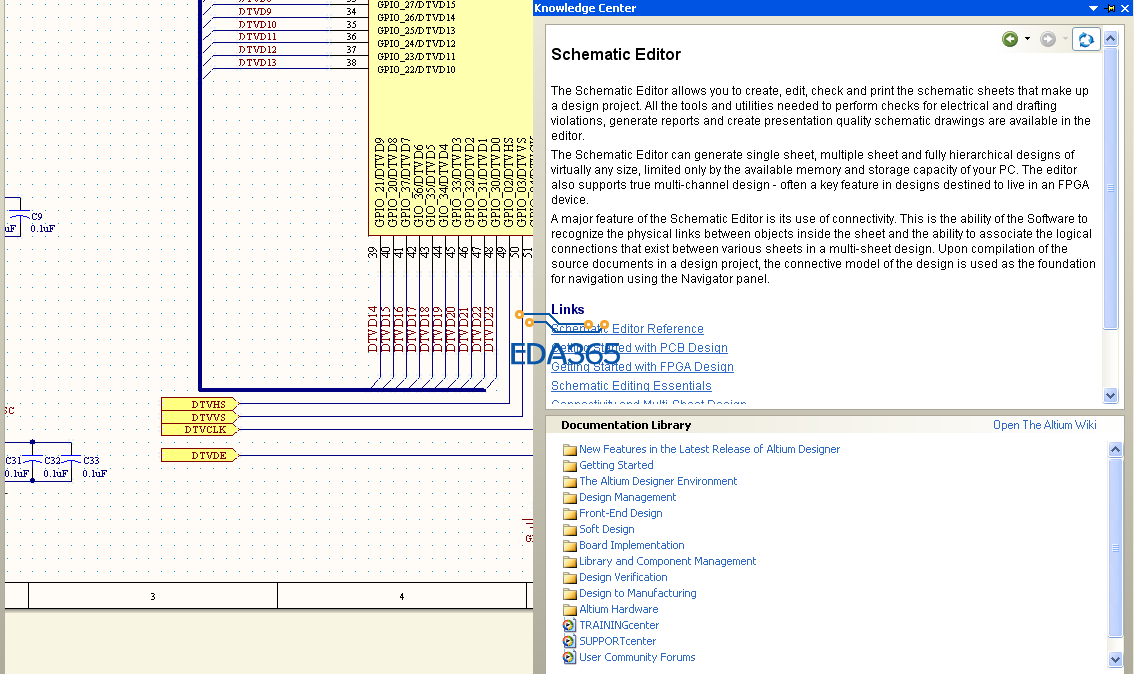This screenshot has height=674, width=1134.
Task: Select the DTVDE port in schematic
Action: pyautogui.click(x=200, y=455)
